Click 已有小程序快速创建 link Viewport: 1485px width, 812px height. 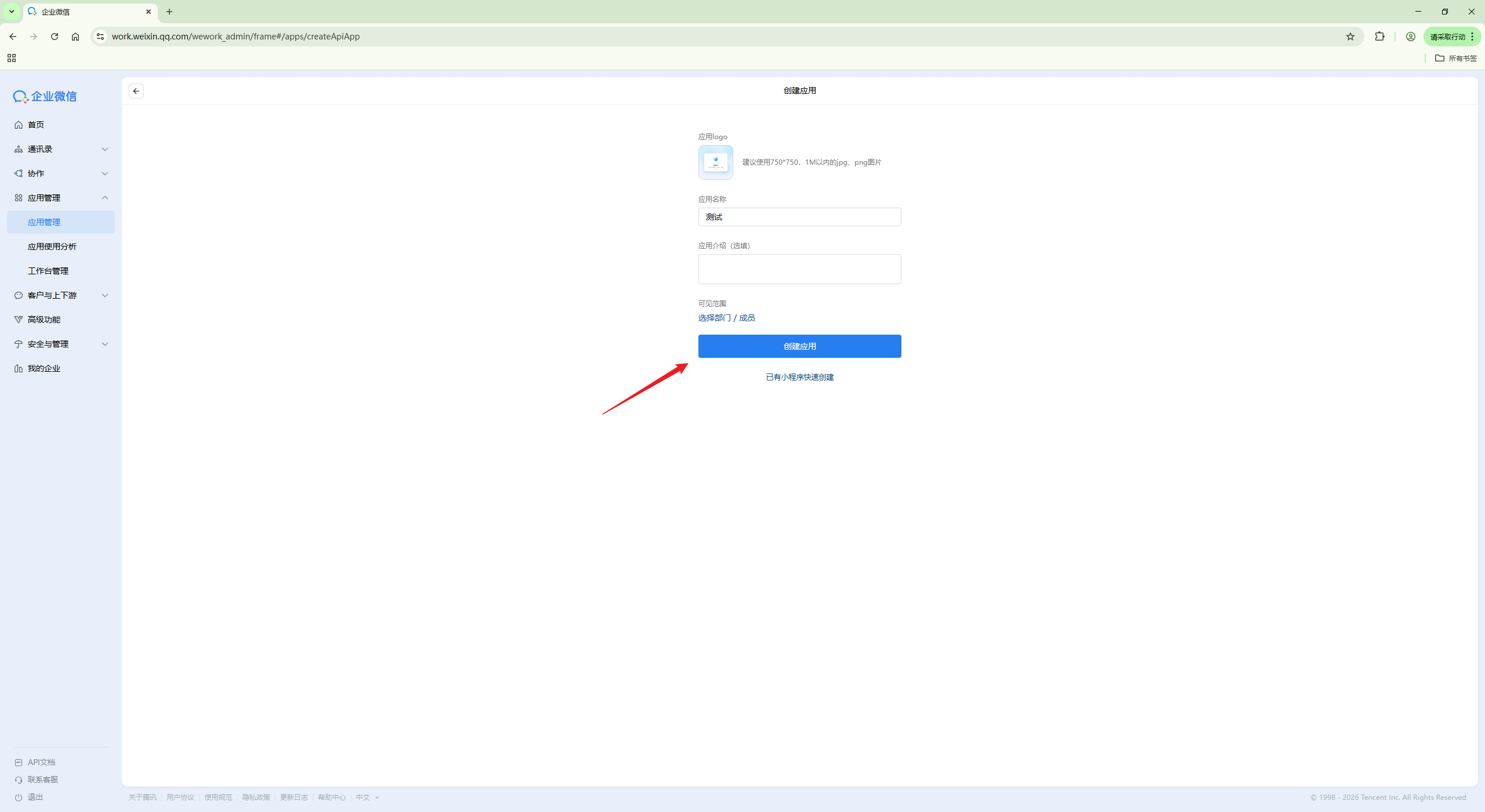tap(799, 377)
